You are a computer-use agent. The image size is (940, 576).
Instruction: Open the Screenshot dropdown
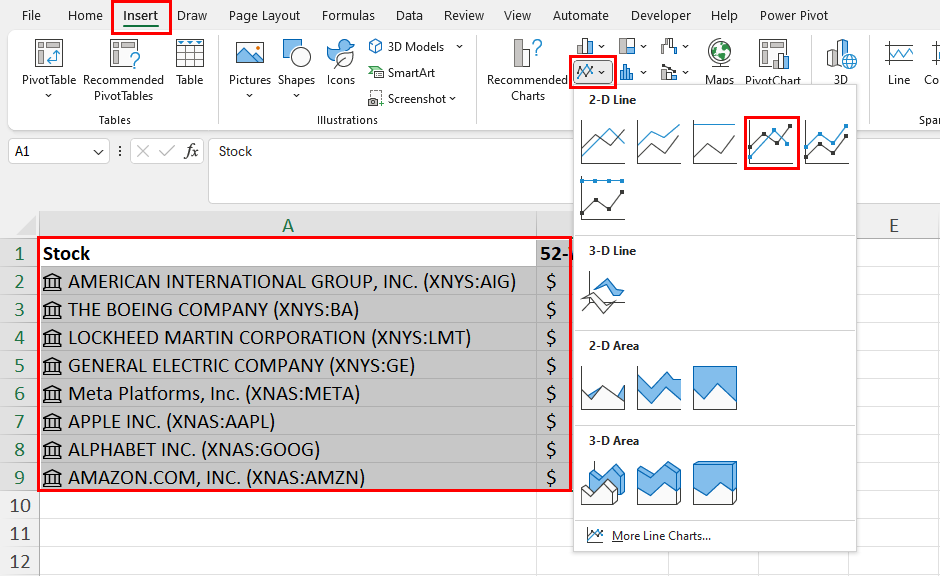tap(412, 98)
